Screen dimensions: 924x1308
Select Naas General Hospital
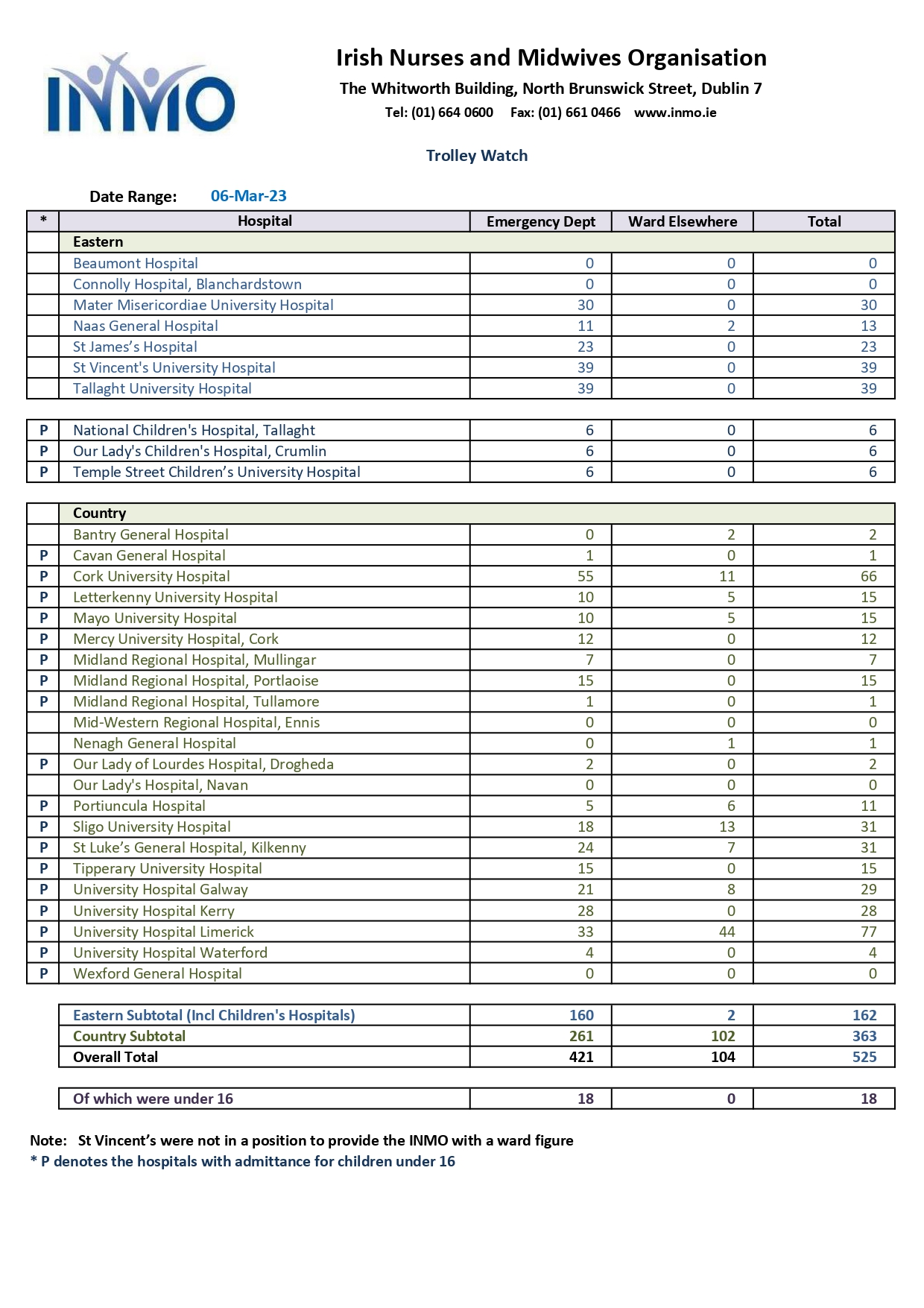[146, 326]
